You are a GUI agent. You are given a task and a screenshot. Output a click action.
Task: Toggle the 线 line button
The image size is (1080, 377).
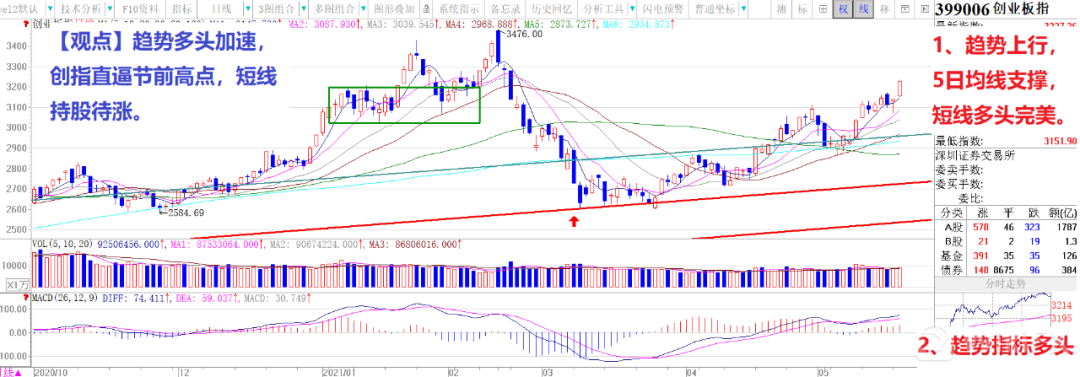pos(864,9)
